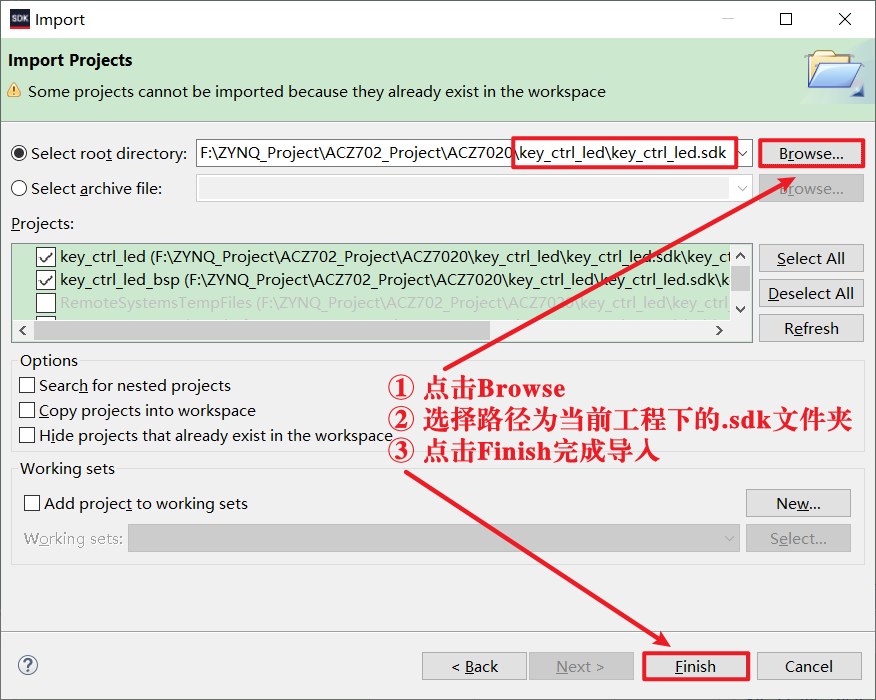Maximize the Import dialog window
The height and width of the screenshot is (700, 876).
(786, 19)
